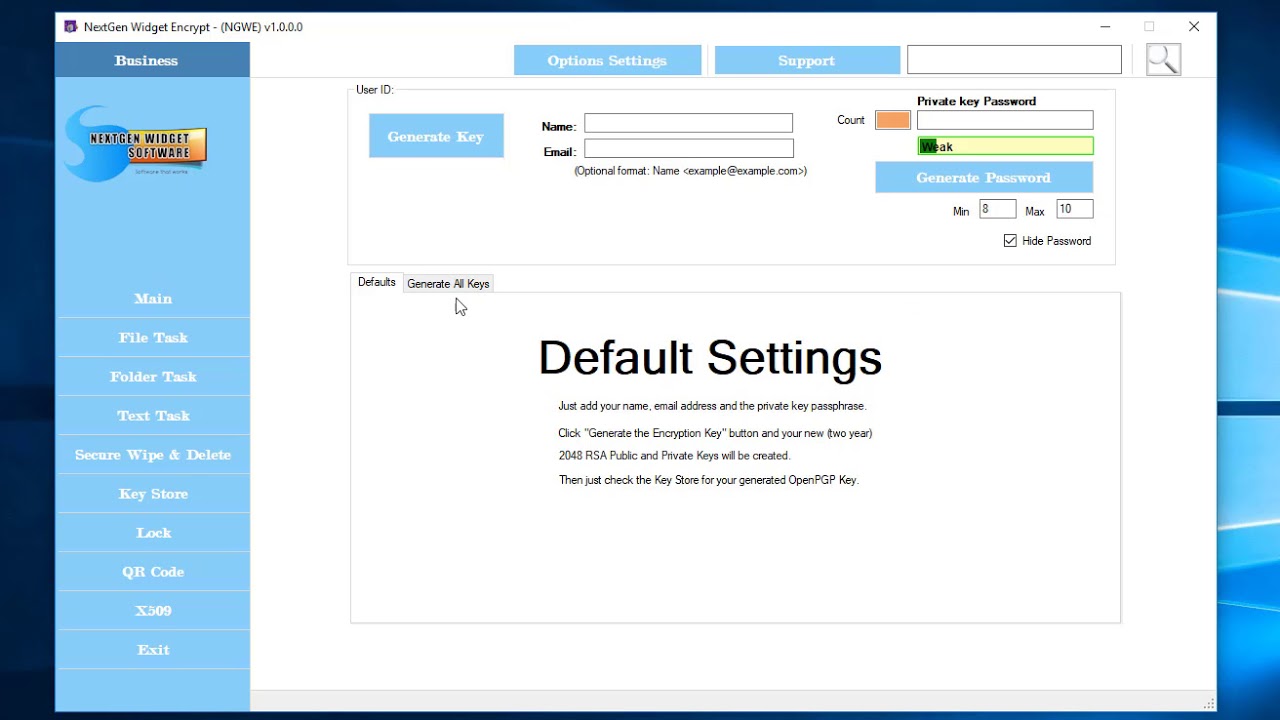The width and height of the screenshot is (1280, 720).
Task: Click the Max length field
Action: click(x=1074, y=209)
